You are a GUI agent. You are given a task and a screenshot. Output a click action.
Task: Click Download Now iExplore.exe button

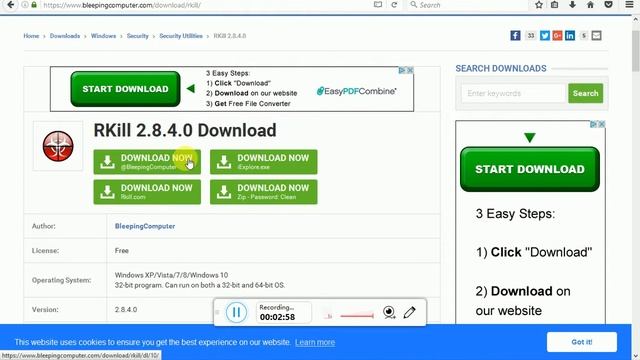click(264, 162)
